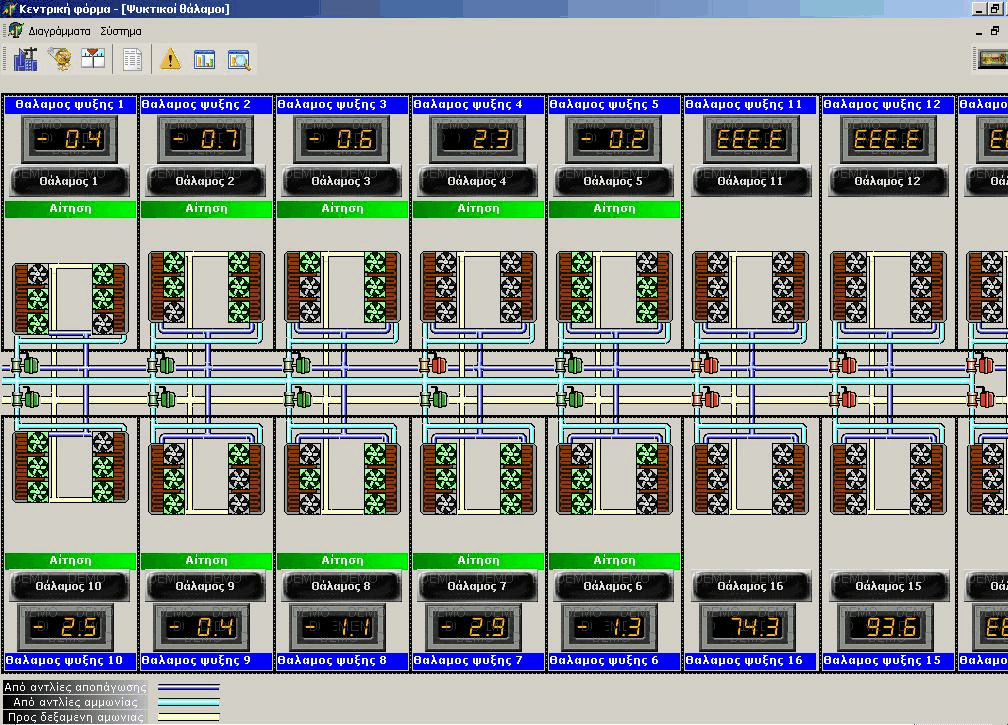Click the top-left fan of chamber 2
Screen dimensions: 1008x725
coord(174,264)
